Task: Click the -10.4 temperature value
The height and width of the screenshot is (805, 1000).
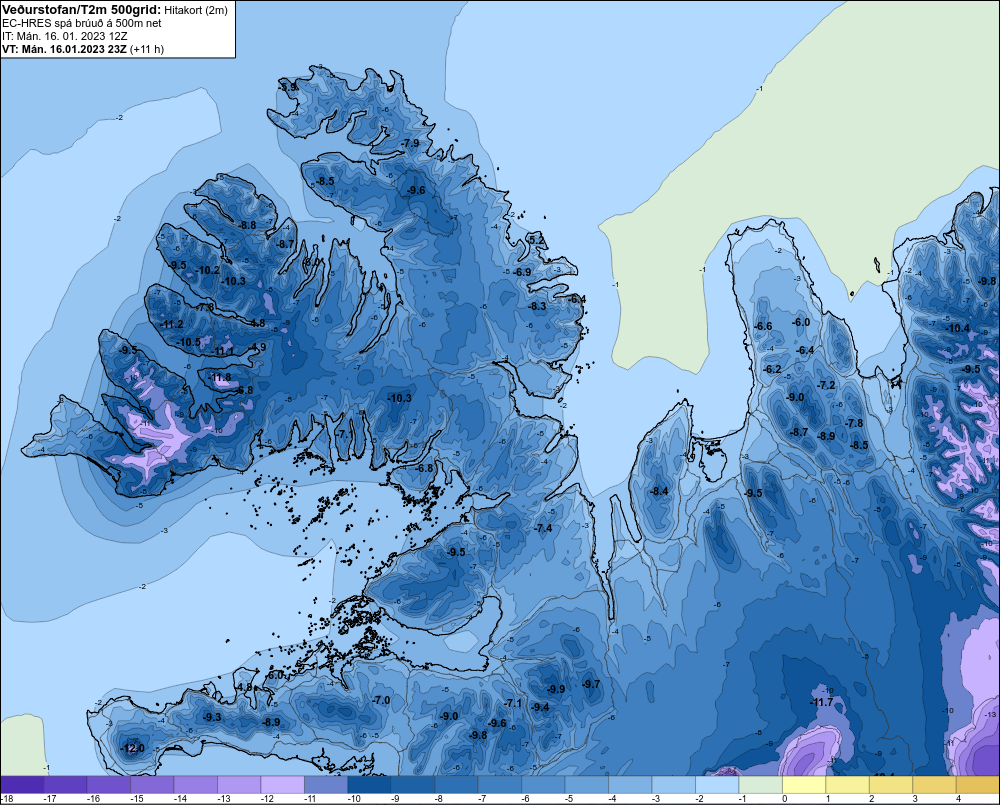Action: (957, 329)
